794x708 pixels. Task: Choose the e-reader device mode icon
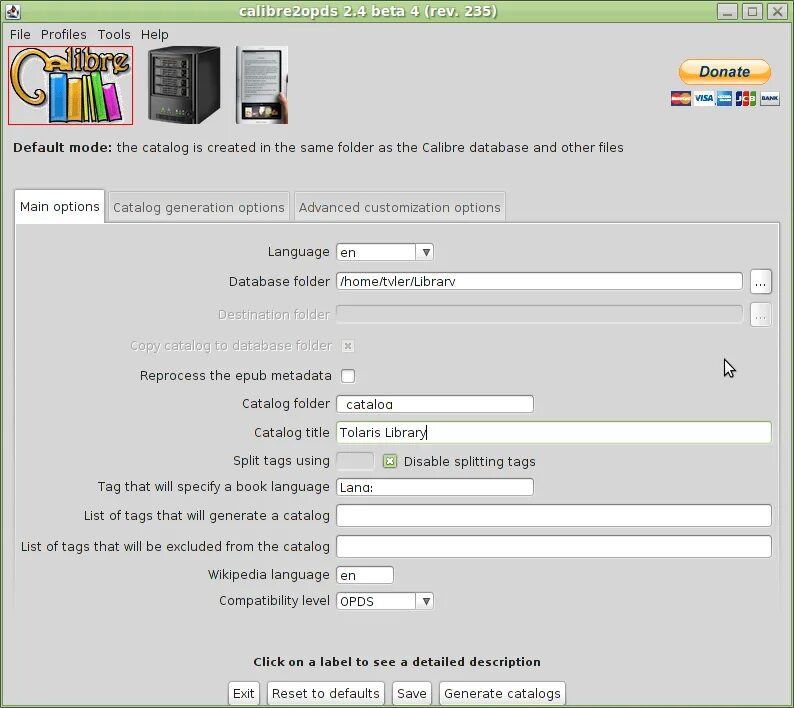coord(262,85)
